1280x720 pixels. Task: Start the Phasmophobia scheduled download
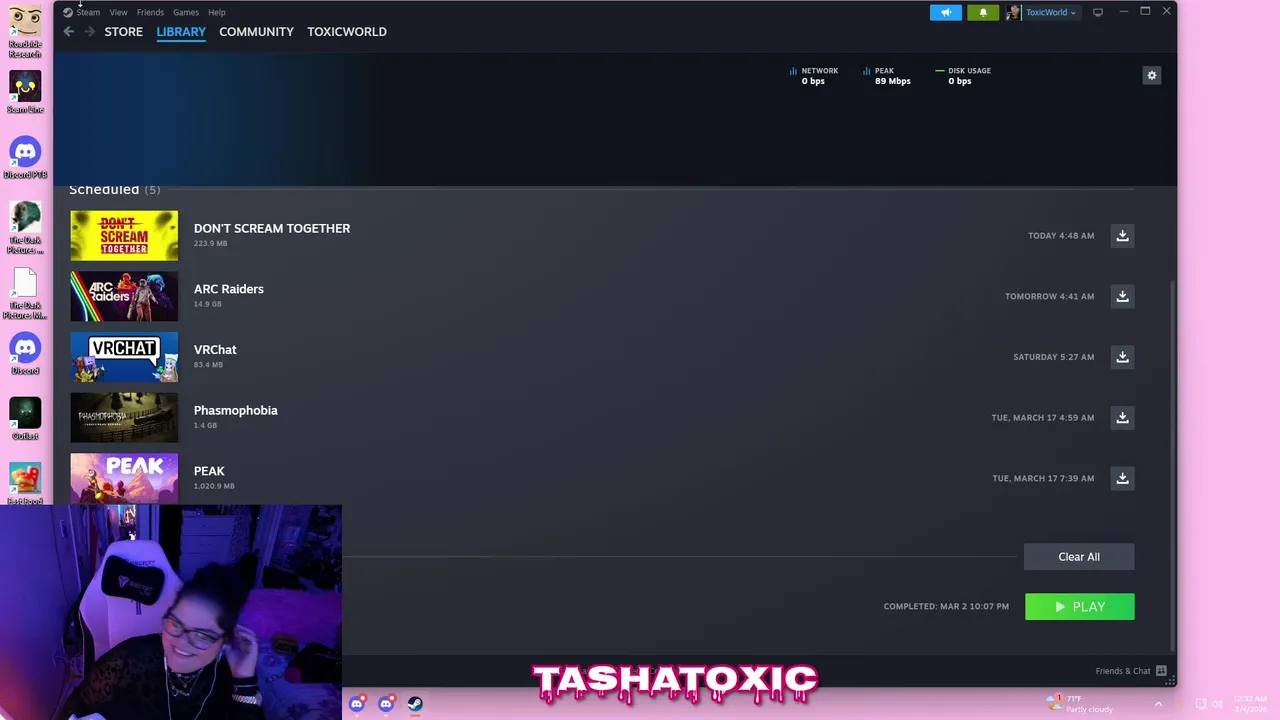click(x=1122, y=418)
